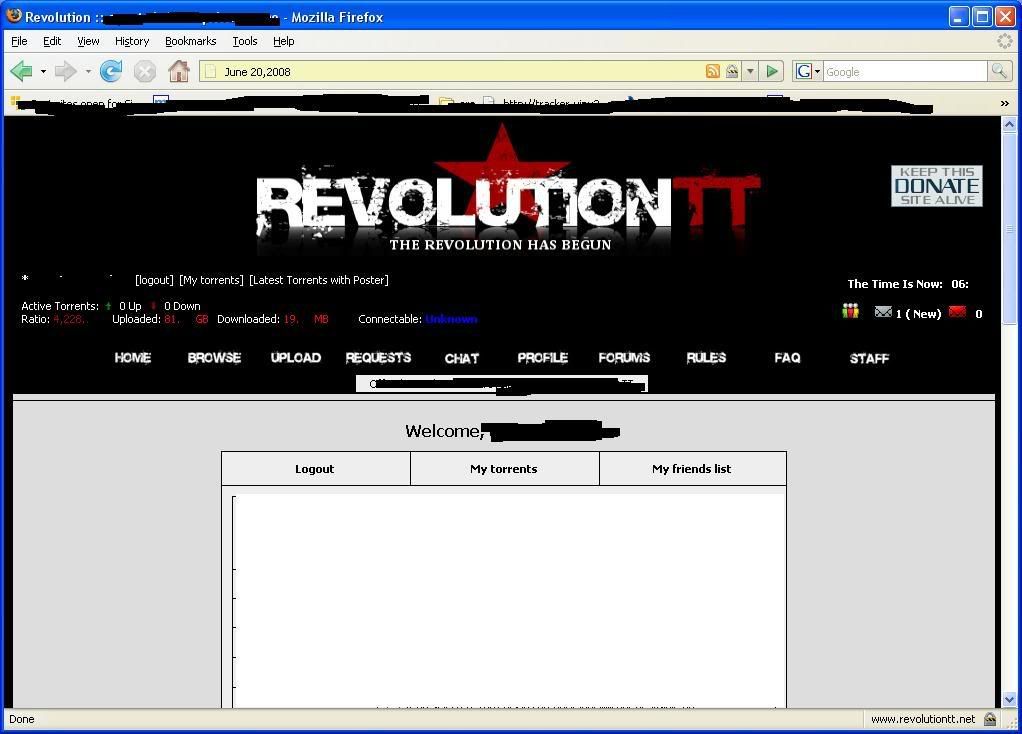This screenshot has width=1022, height=734.
Task: Click The Time Is Now clock text
Action: click(x=908, y=284)
